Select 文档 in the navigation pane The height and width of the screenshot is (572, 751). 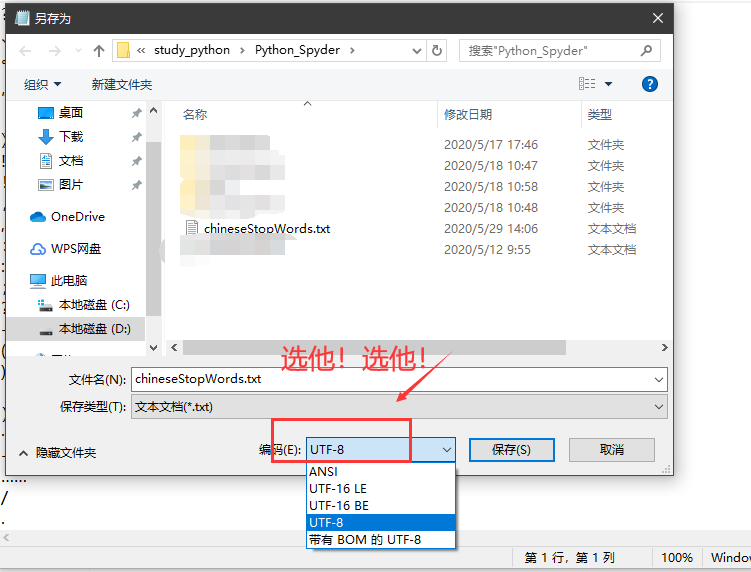[x=70, y=160]
